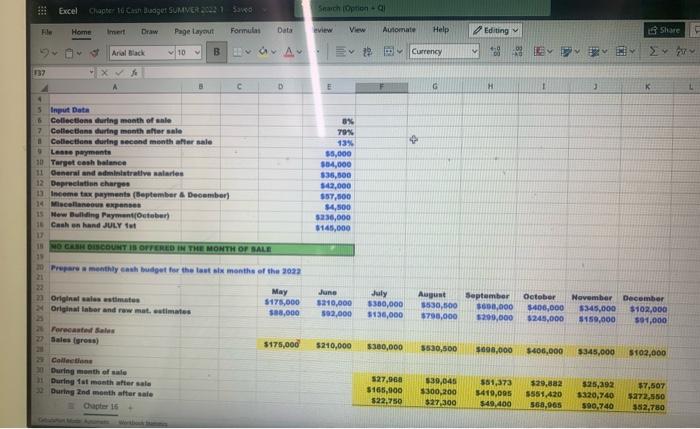Screen dimensions: 700x429
Task: Click the Conditional Formatting icon
Action: [x=539, y=51]
